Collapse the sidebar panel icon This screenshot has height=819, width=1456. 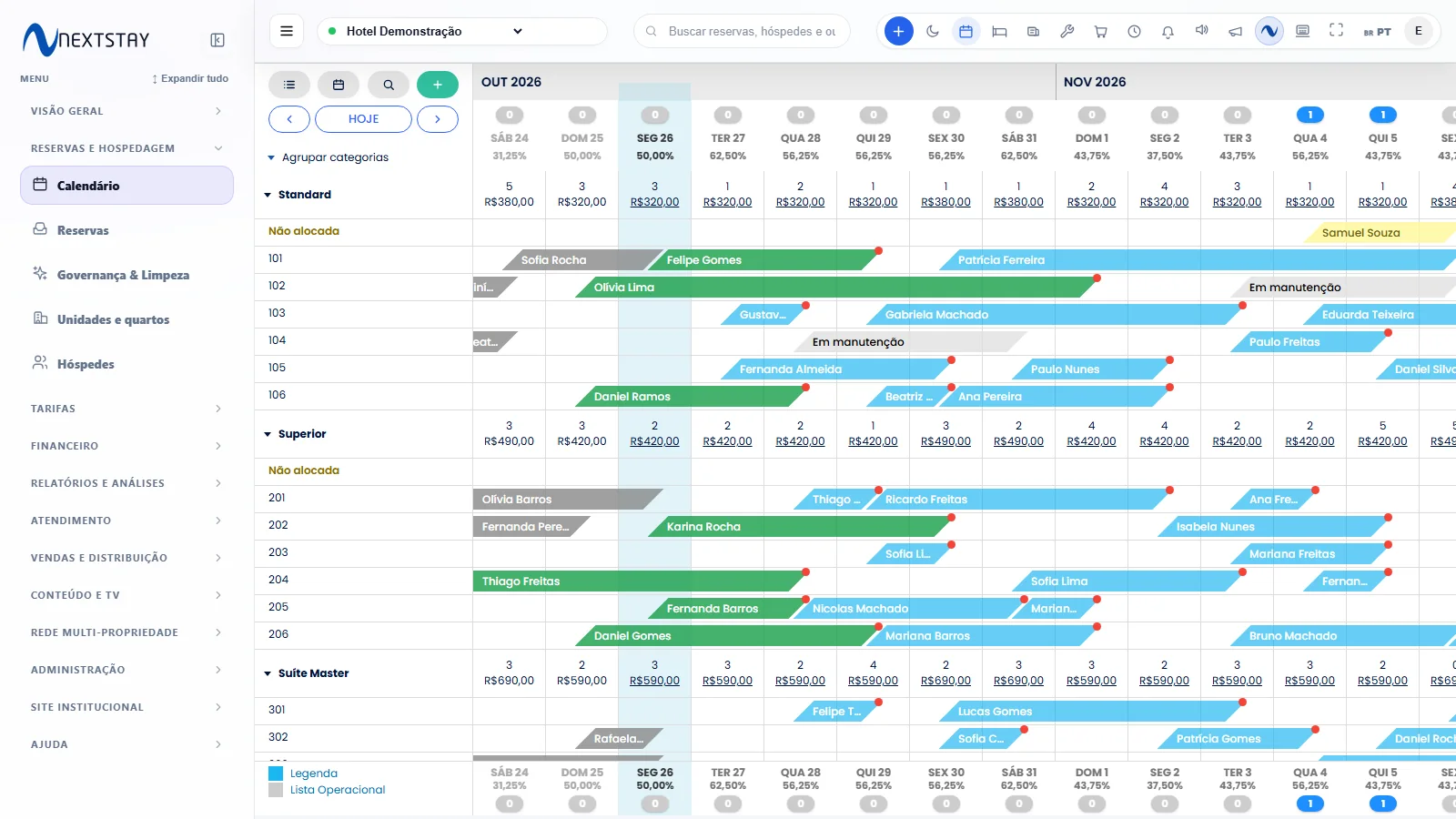[x=217, y=40]
